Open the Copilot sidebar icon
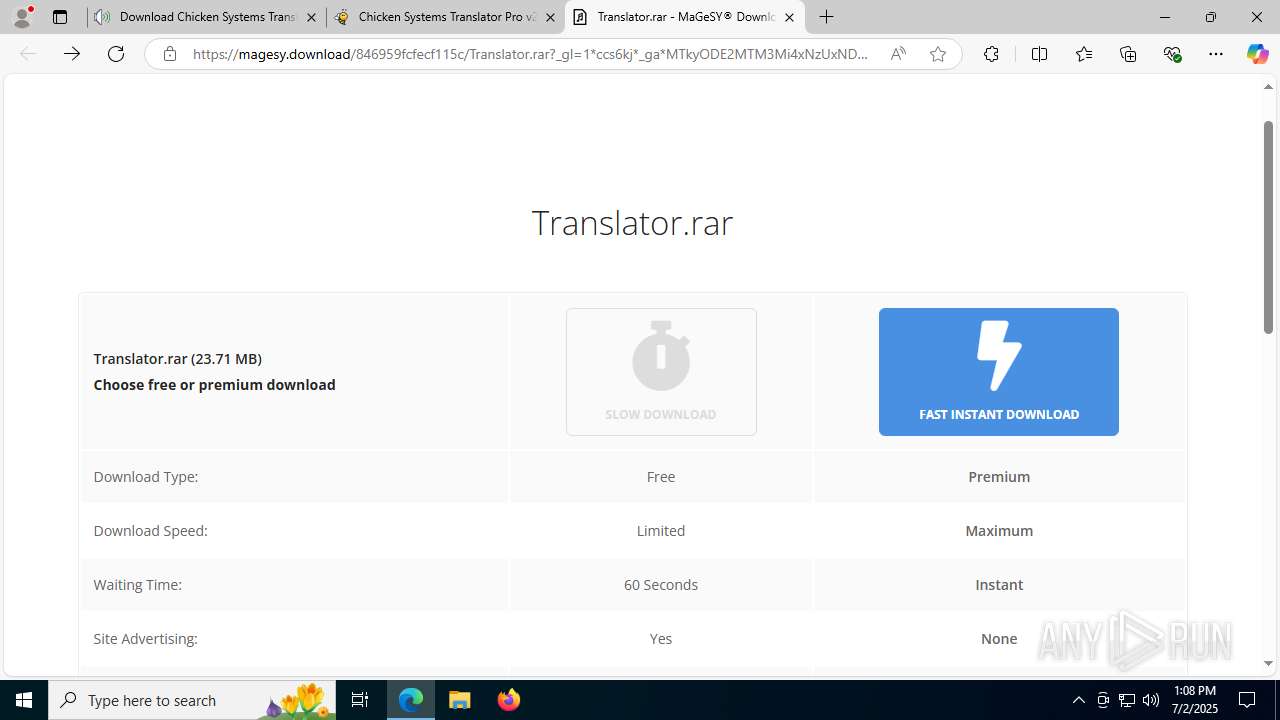 (x=1258, y=54)
